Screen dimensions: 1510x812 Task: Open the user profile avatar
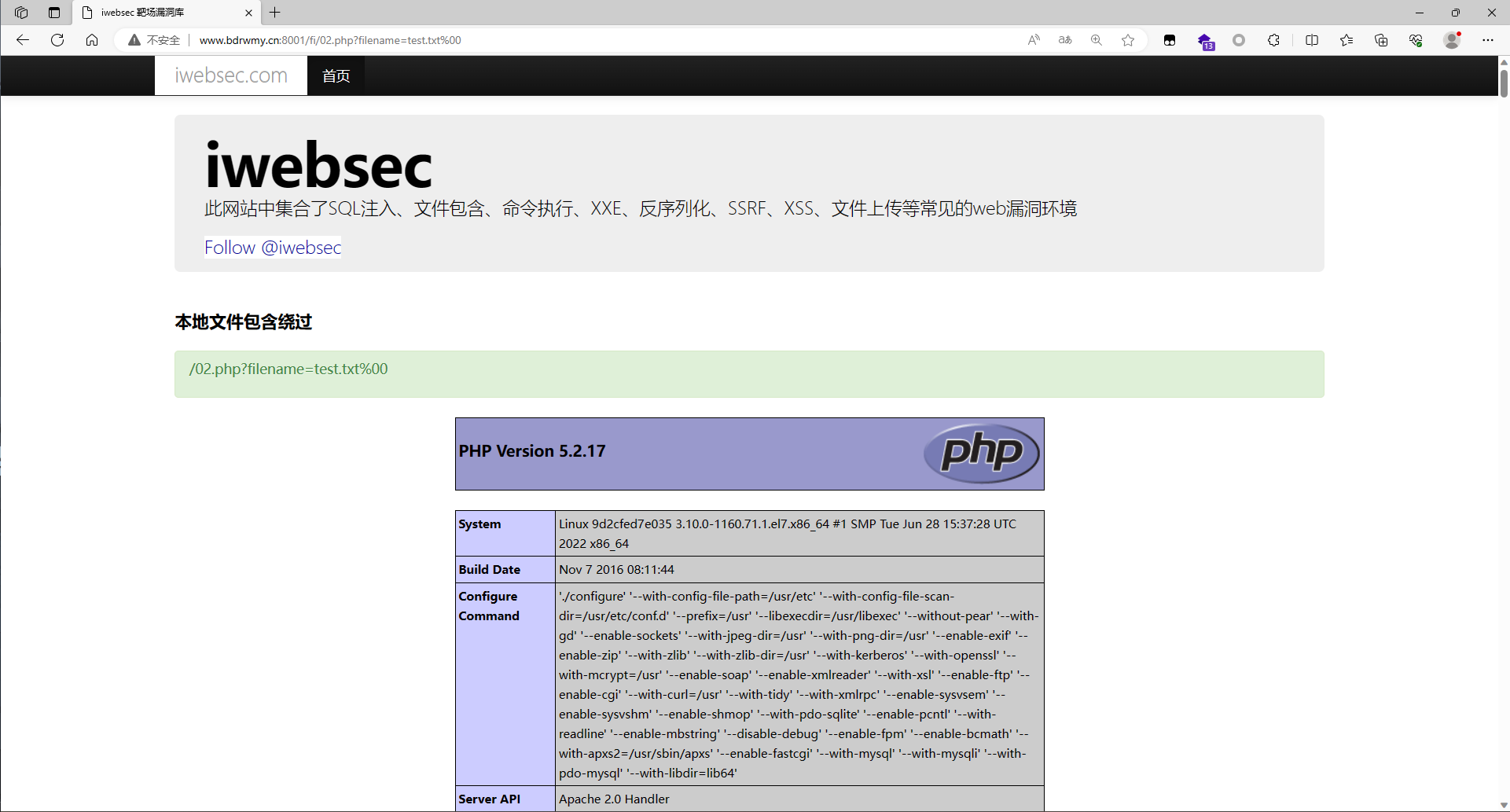pos(1453,40)
